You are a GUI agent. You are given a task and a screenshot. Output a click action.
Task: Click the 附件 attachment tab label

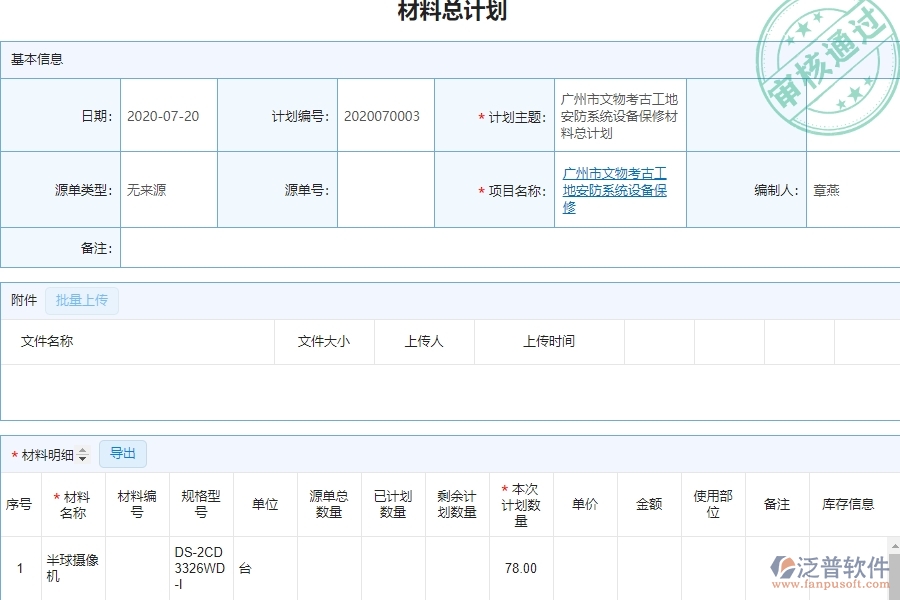click(x=23, y=300)
